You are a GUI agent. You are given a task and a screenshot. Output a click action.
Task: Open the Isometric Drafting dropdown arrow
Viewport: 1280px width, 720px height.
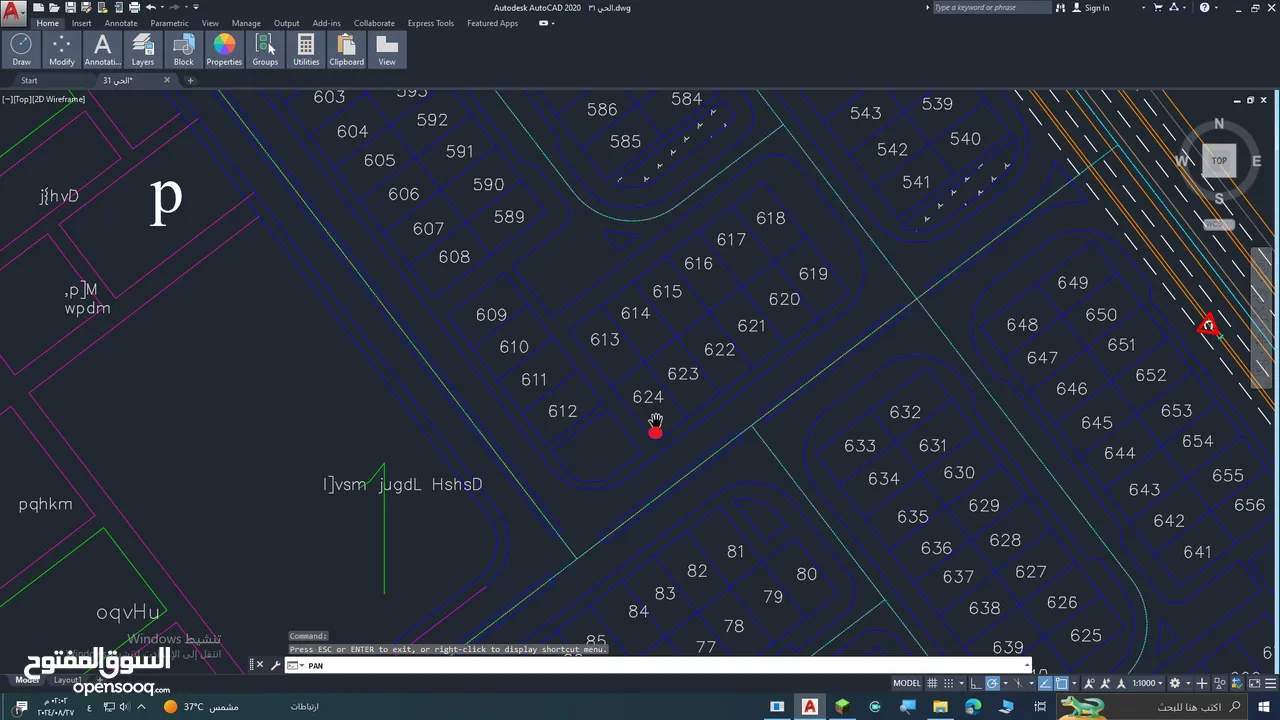tap(1032, 683)
